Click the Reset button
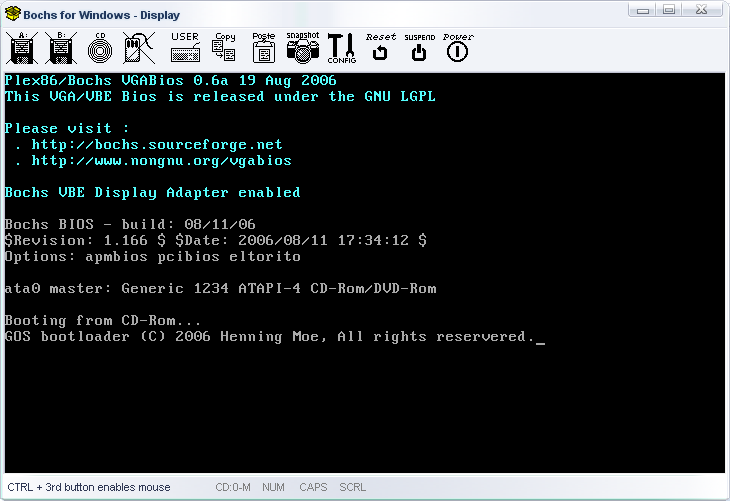Viewport: 730px width, 501px height. tap(380, 47)
